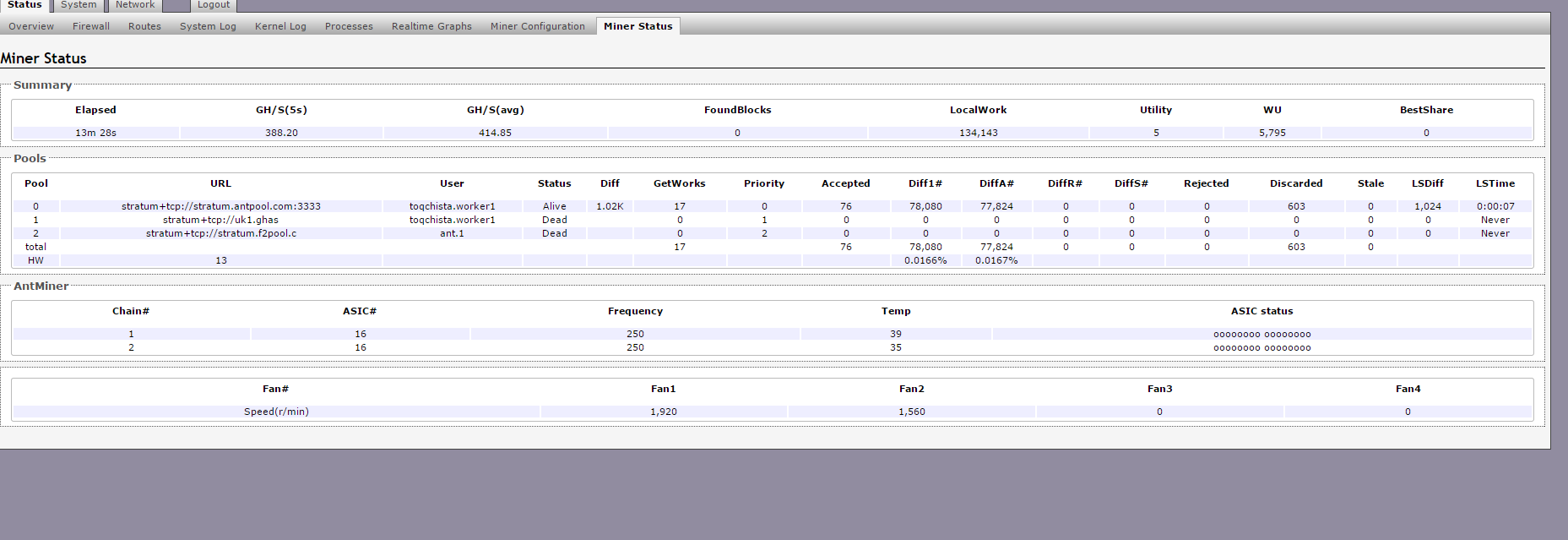Image resolution: width=1568 pixels, height=540 pixels.
Task: Switch to the Network top-level tab
Action: 134,5
